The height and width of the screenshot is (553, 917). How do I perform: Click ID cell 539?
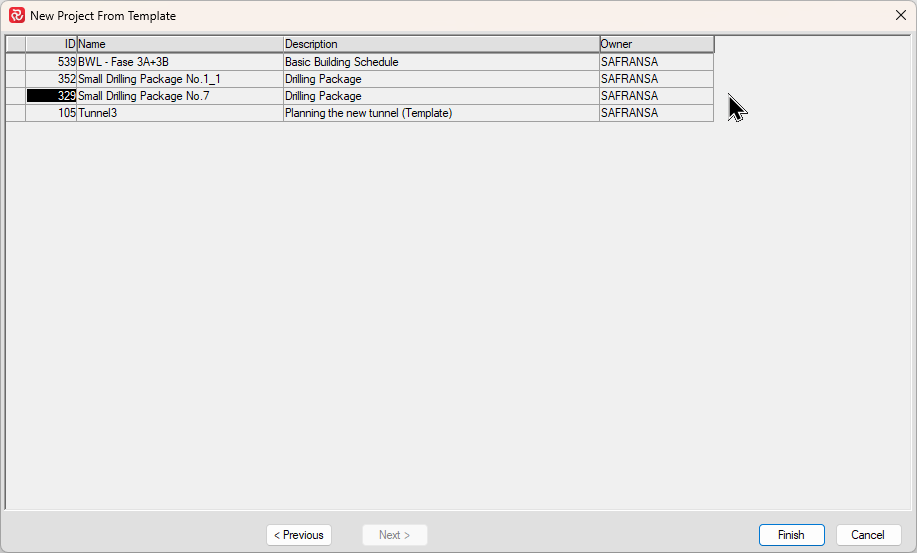pos(52,62)
